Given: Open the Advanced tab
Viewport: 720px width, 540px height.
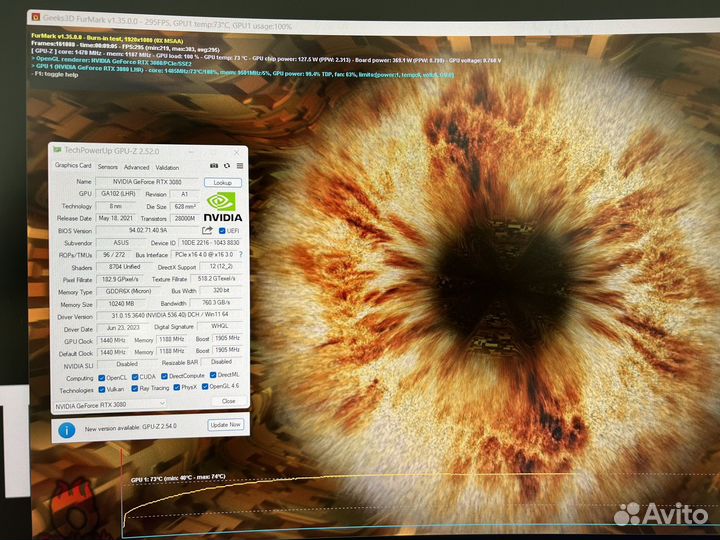Looking at the screenshot, I should point(136,168).
